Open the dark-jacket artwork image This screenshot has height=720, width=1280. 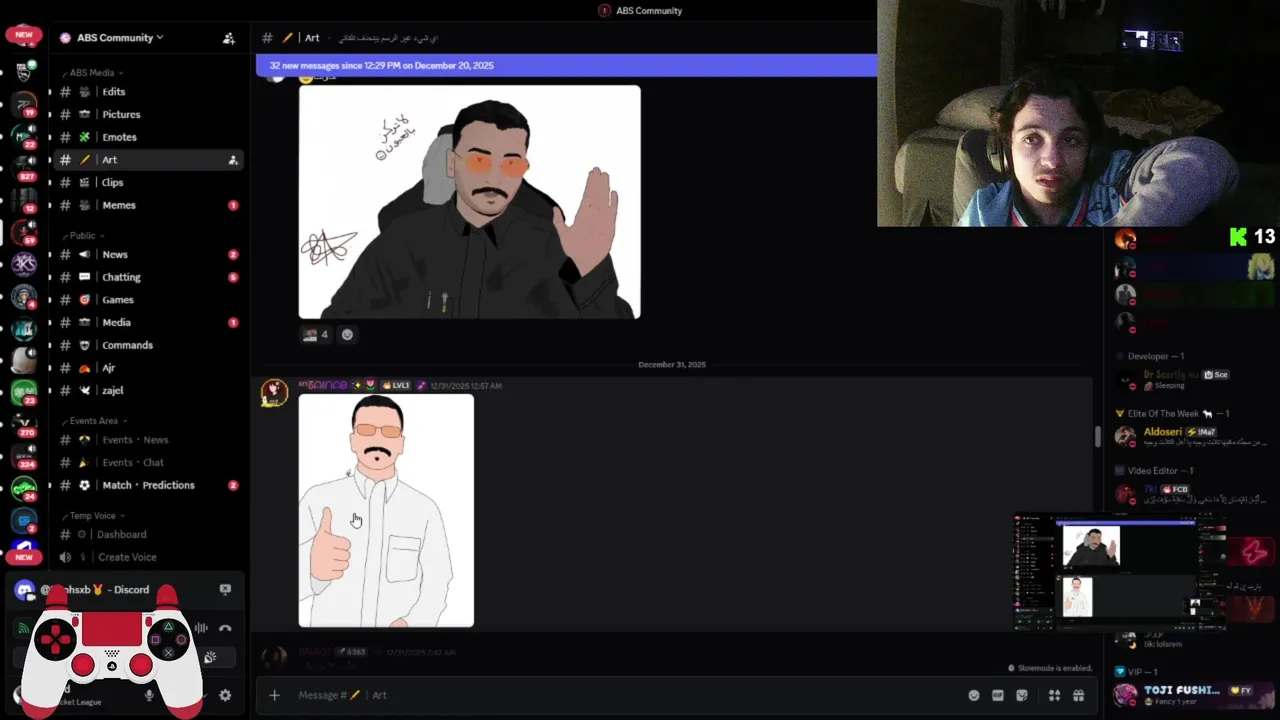pos(469,202)
